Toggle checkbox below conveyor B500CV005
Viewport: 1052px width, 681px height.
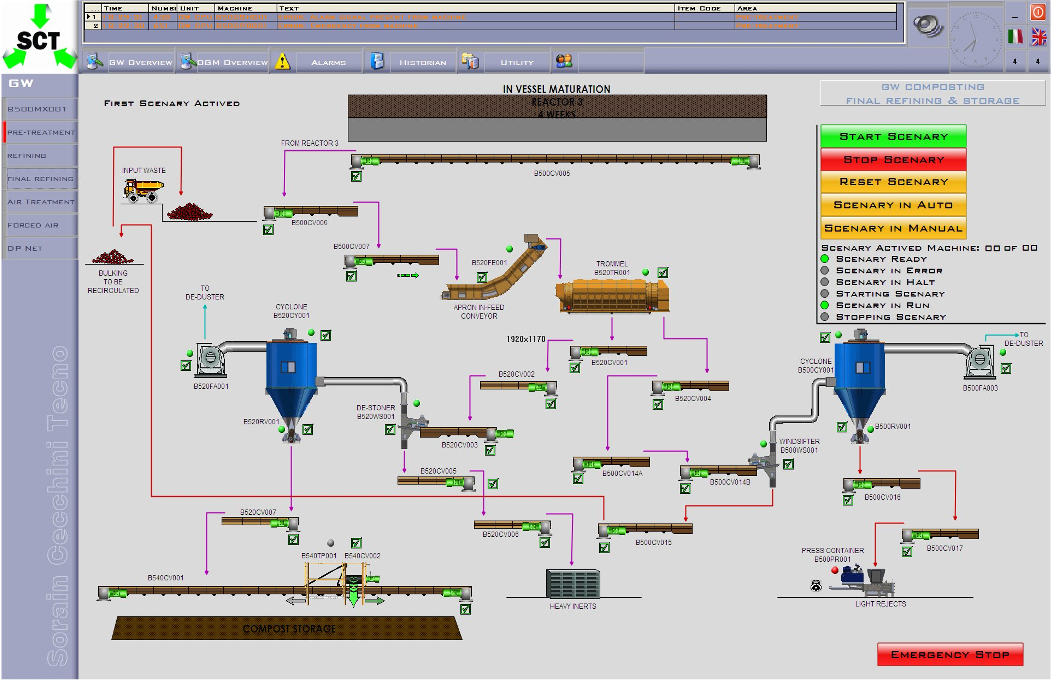click(x=356, y=176)
